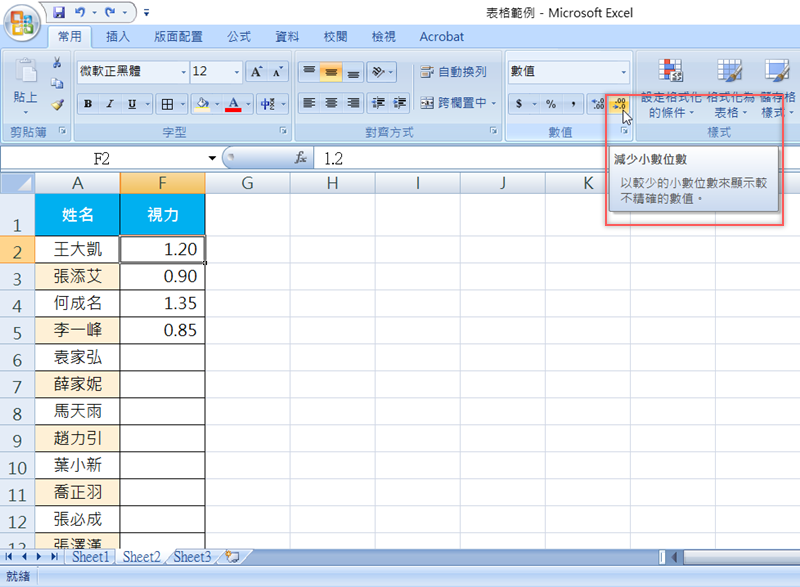Image resolution: width=800 pixels, height=587 pixels.
Task: Expand the fill color dropdown arrow
Action: pos(217,104)
